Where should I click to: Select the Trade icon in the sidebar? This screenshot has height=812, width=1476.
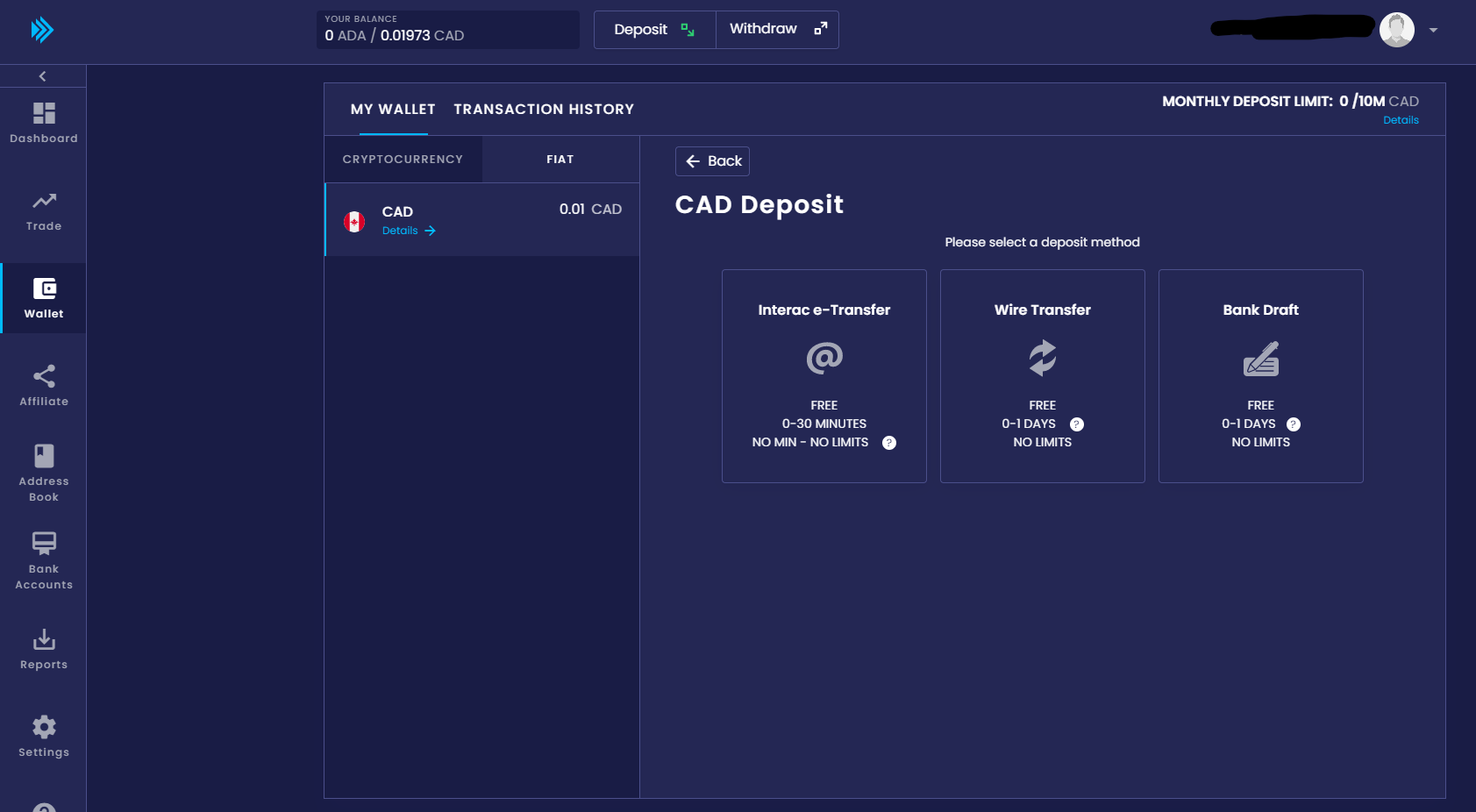coord(43,201)
